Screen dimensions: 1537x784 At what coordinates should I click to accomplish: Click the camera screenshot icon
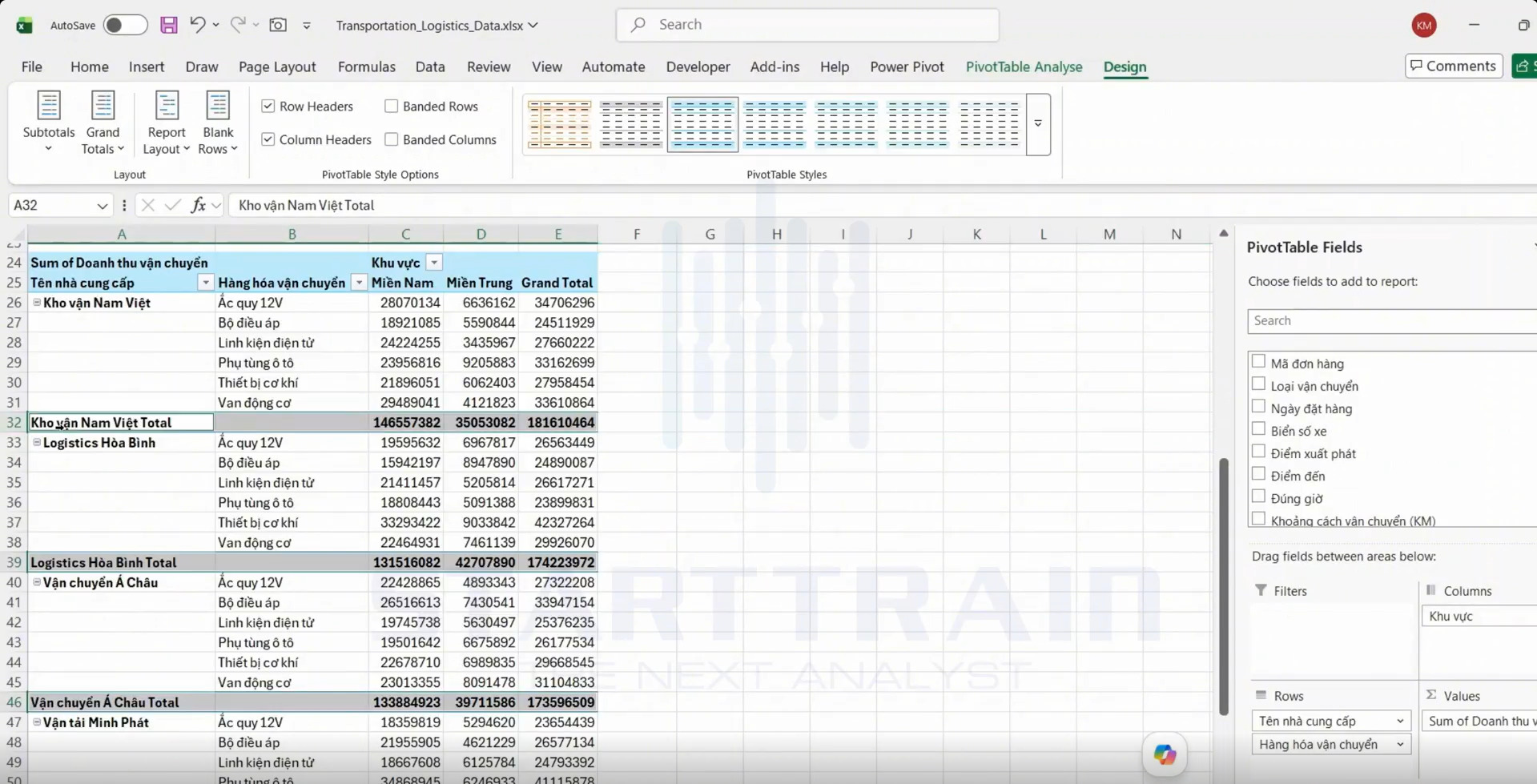pos(278,25)
